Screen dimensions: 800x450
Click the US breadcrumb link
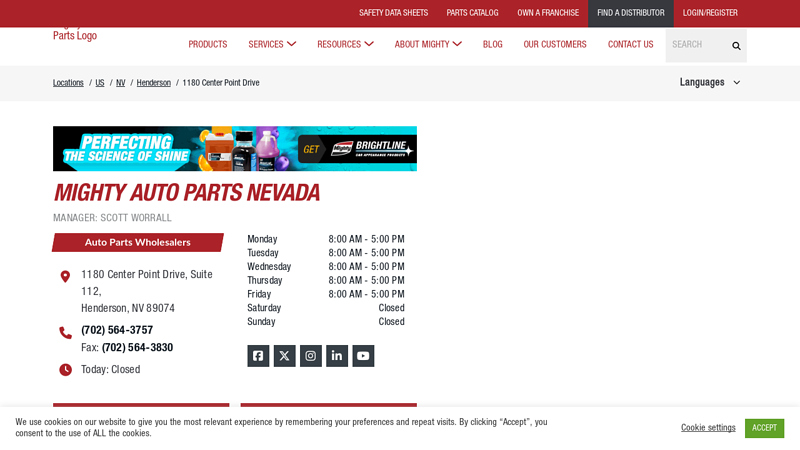pos(100,83)
